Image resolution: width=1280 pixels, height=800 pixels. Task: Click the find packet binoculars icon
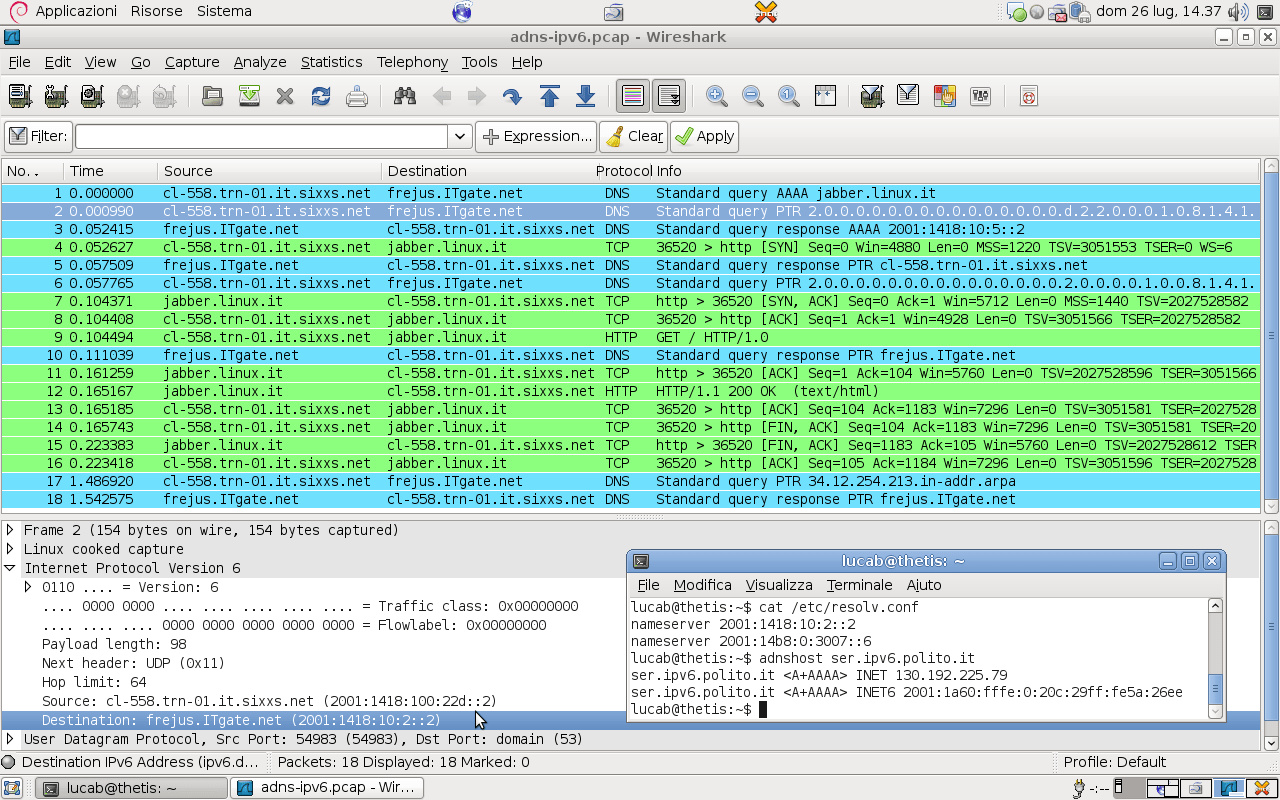coord(405,96)
